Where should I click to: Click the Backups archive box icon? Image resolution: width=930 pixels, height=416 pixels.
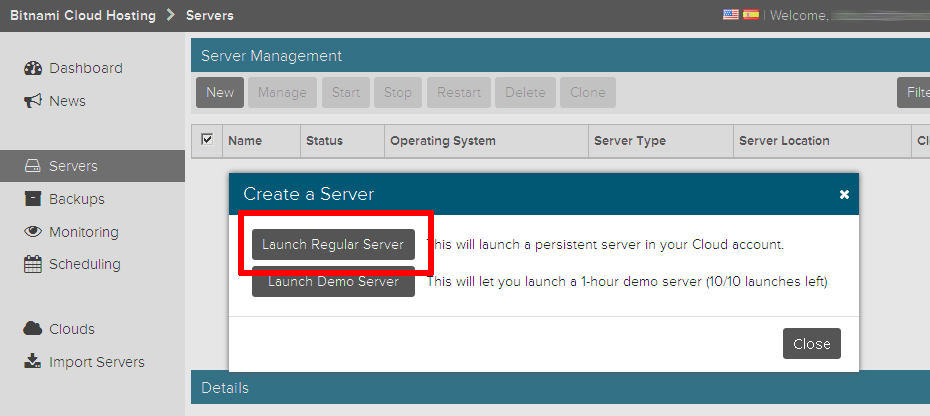(x=33, y=199)
